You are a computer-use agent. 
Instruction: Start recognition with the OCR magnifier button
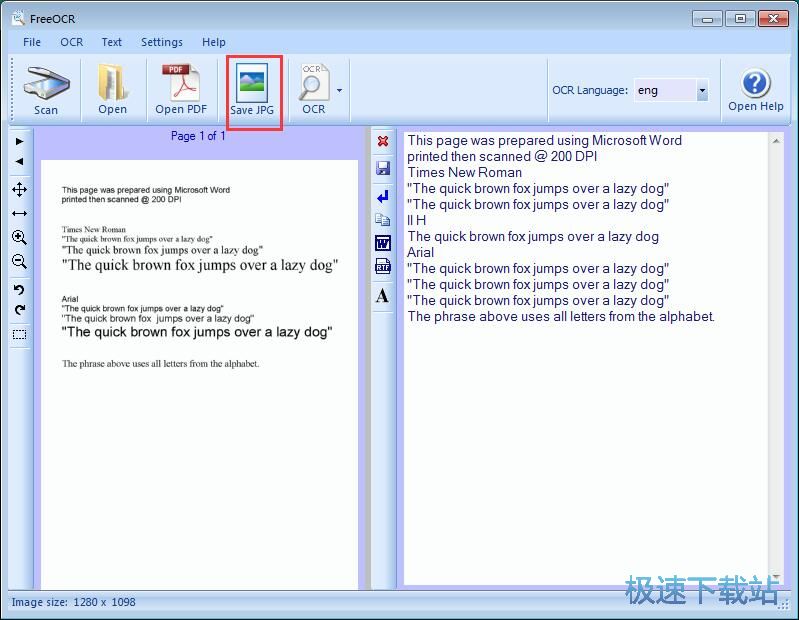(x=313, y=90)
